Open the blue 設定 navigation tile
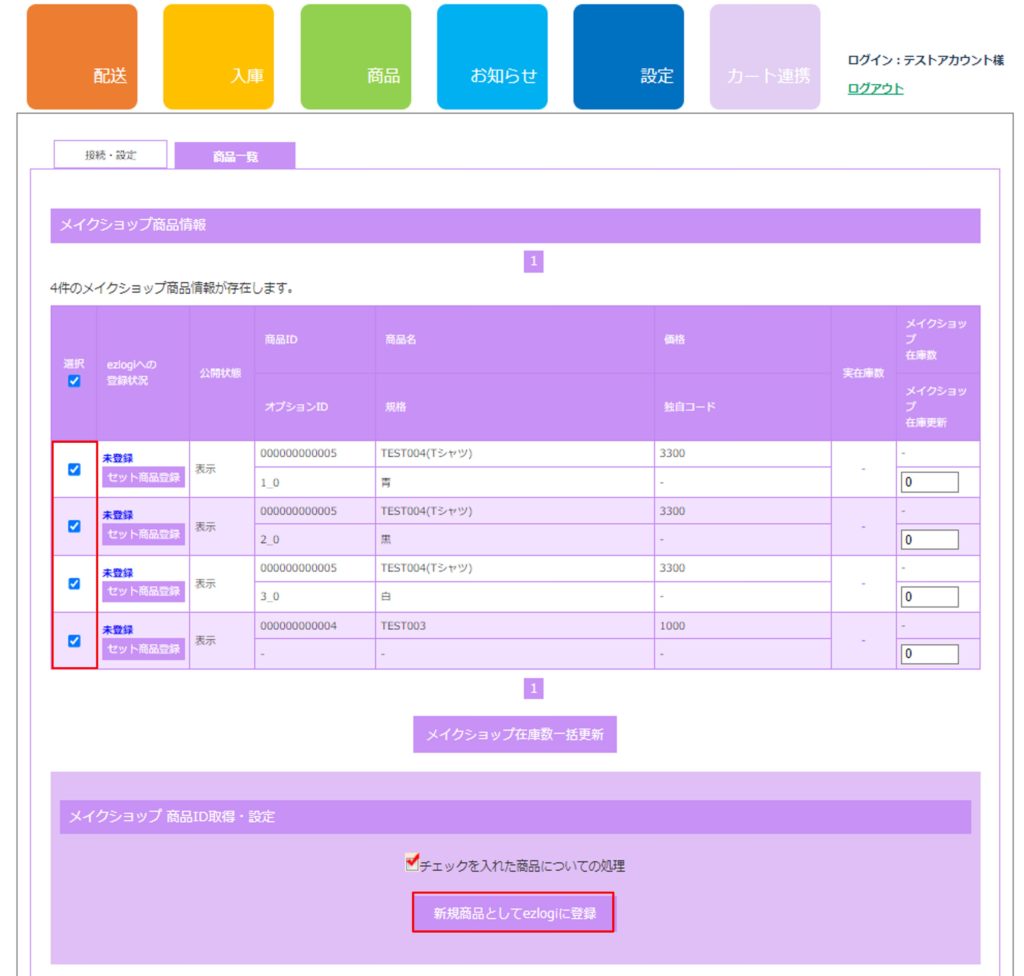Image resolution: width=1024 pixels, height=976 pixels. 628,57
